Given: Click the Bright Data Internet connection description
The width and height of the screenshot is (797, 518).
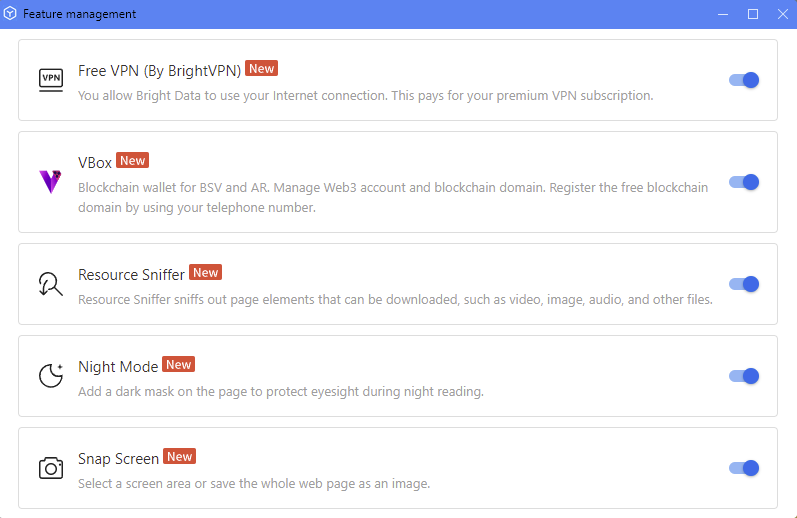Looking at the screenshot, I should pyautogui.click(x=365, y=96).
